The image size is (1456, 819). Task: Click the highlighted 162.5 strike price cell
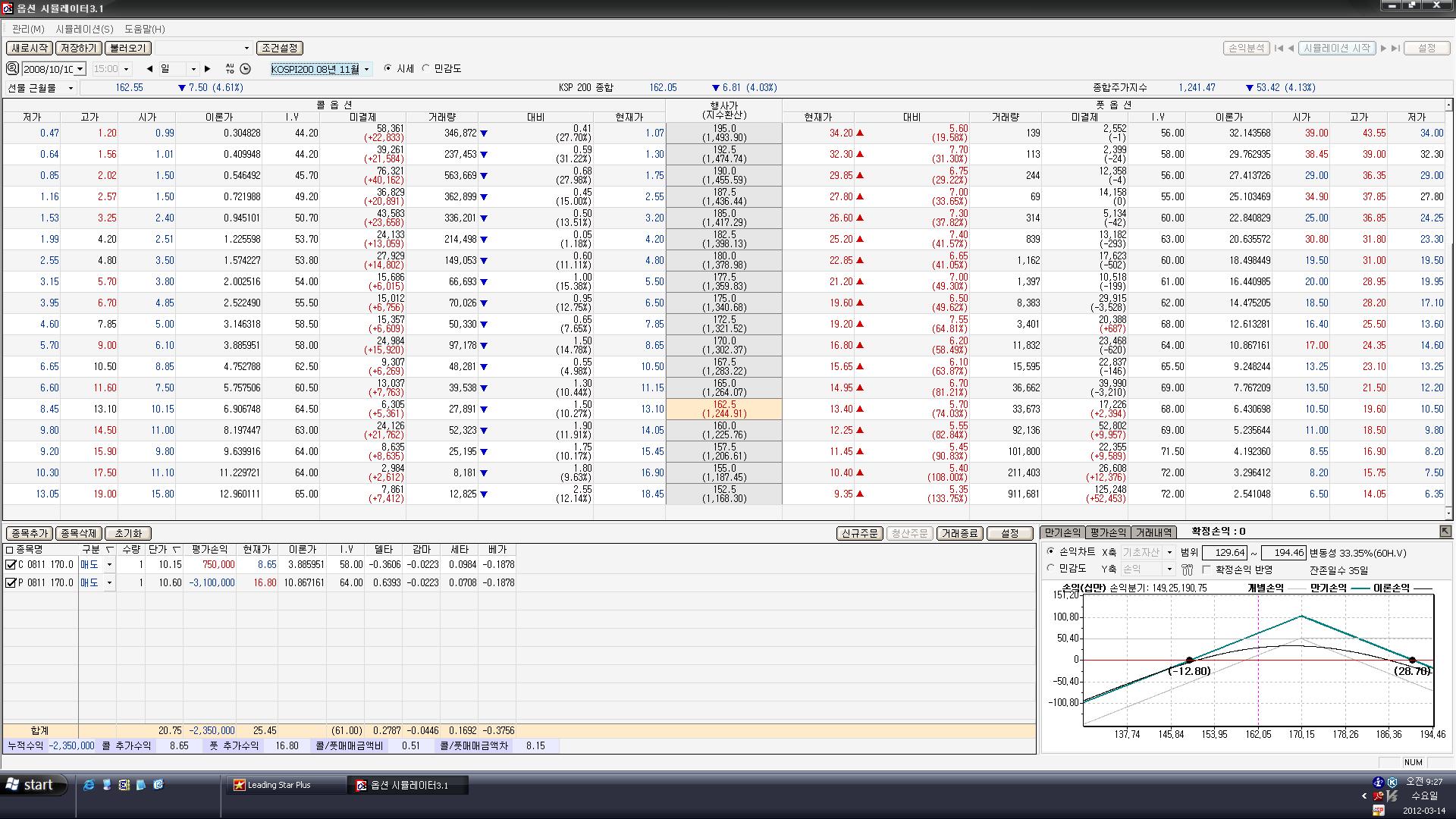tap(723, 409)
